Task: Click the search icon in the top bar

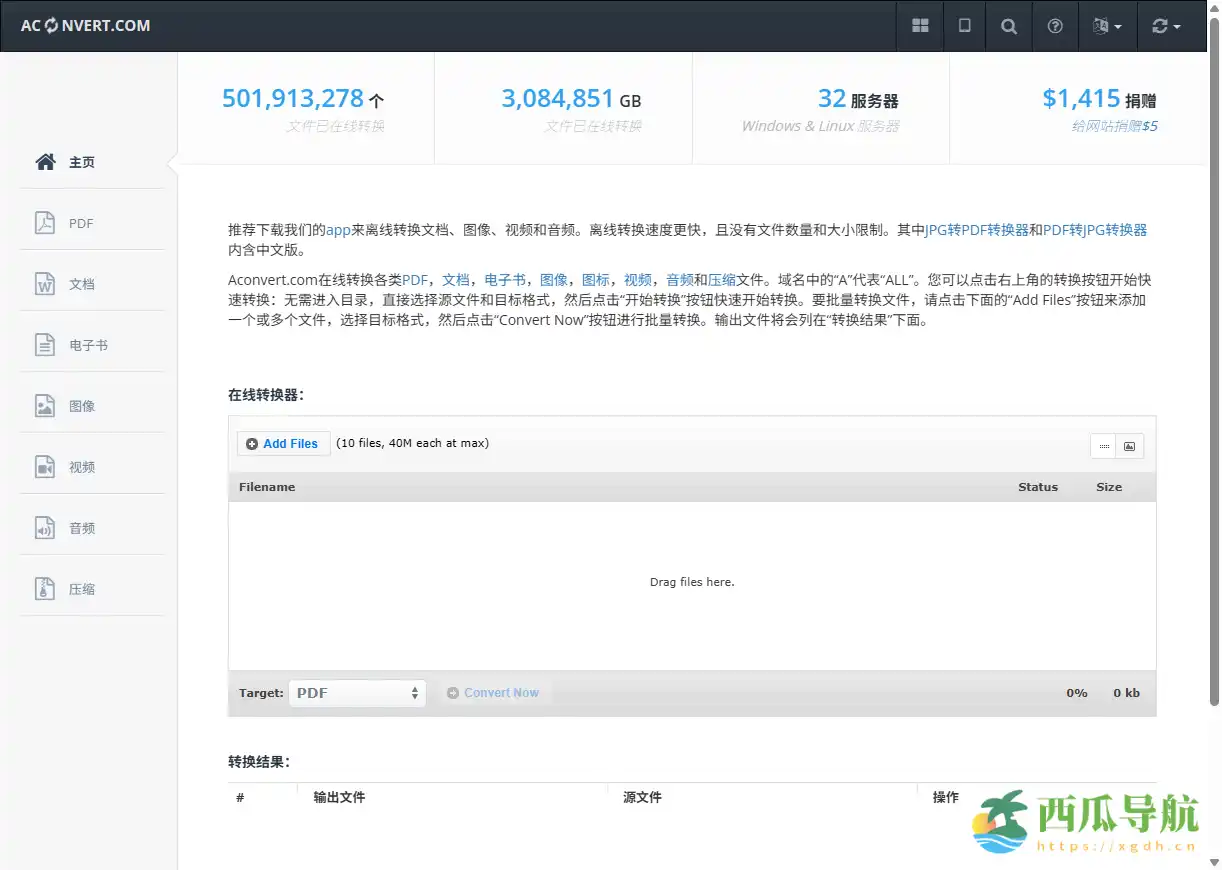Action: tap(1008, 26)
